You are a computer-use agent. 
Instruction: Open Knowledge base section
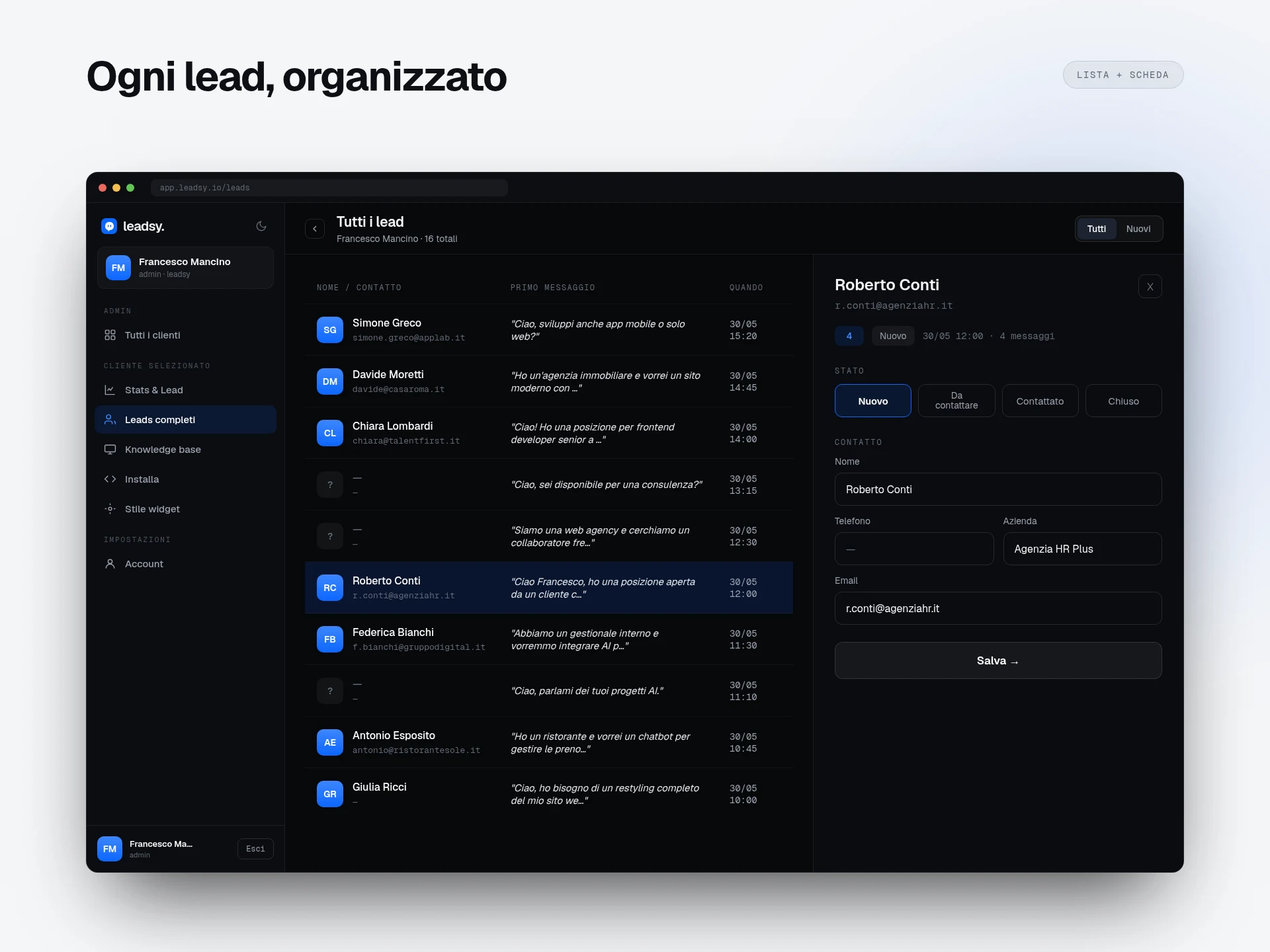[x=185, y=450]
